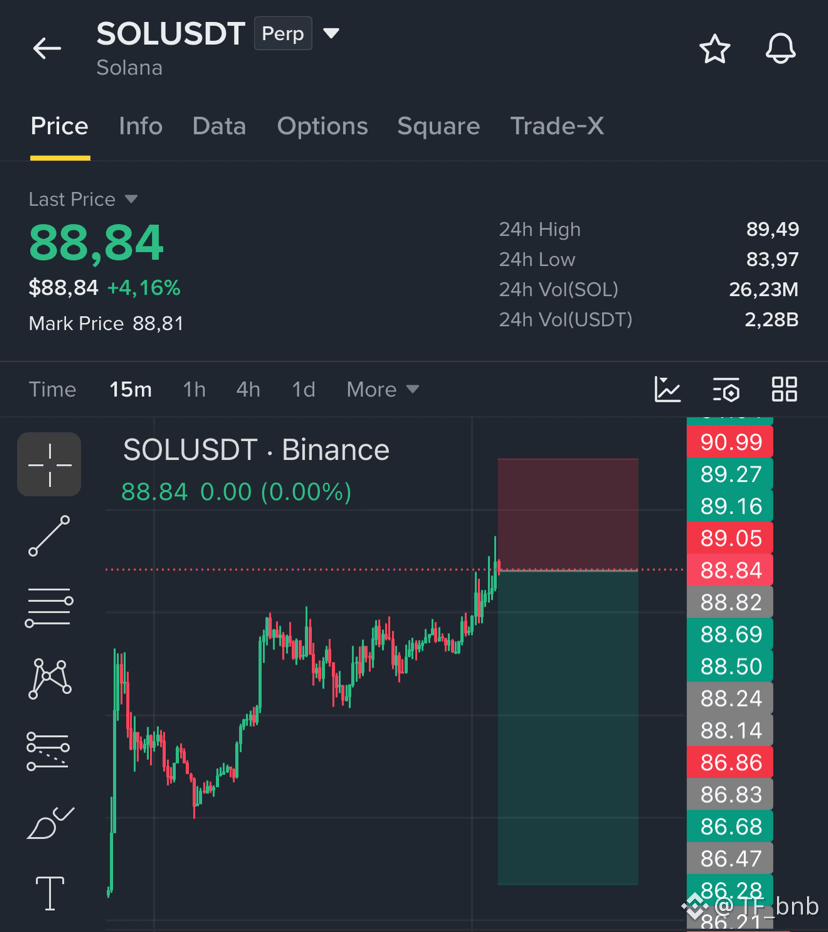Click the SOLUSDT · Binance chart title
This screenshot has width=828, height=932.
256,450
